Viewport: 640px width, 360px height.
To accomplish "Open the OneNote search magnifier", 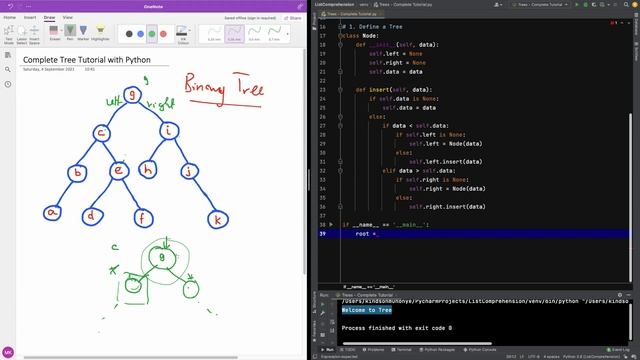I will (8, 70).
